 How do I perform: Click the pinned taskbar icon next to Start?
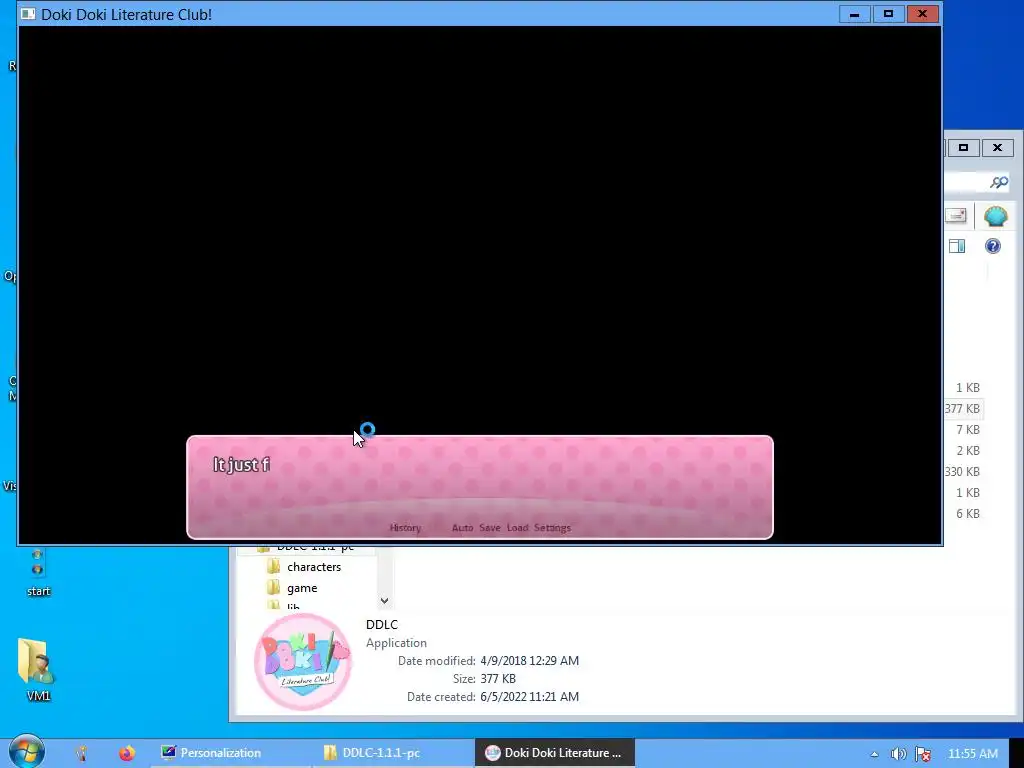click(x=82, y=753)
